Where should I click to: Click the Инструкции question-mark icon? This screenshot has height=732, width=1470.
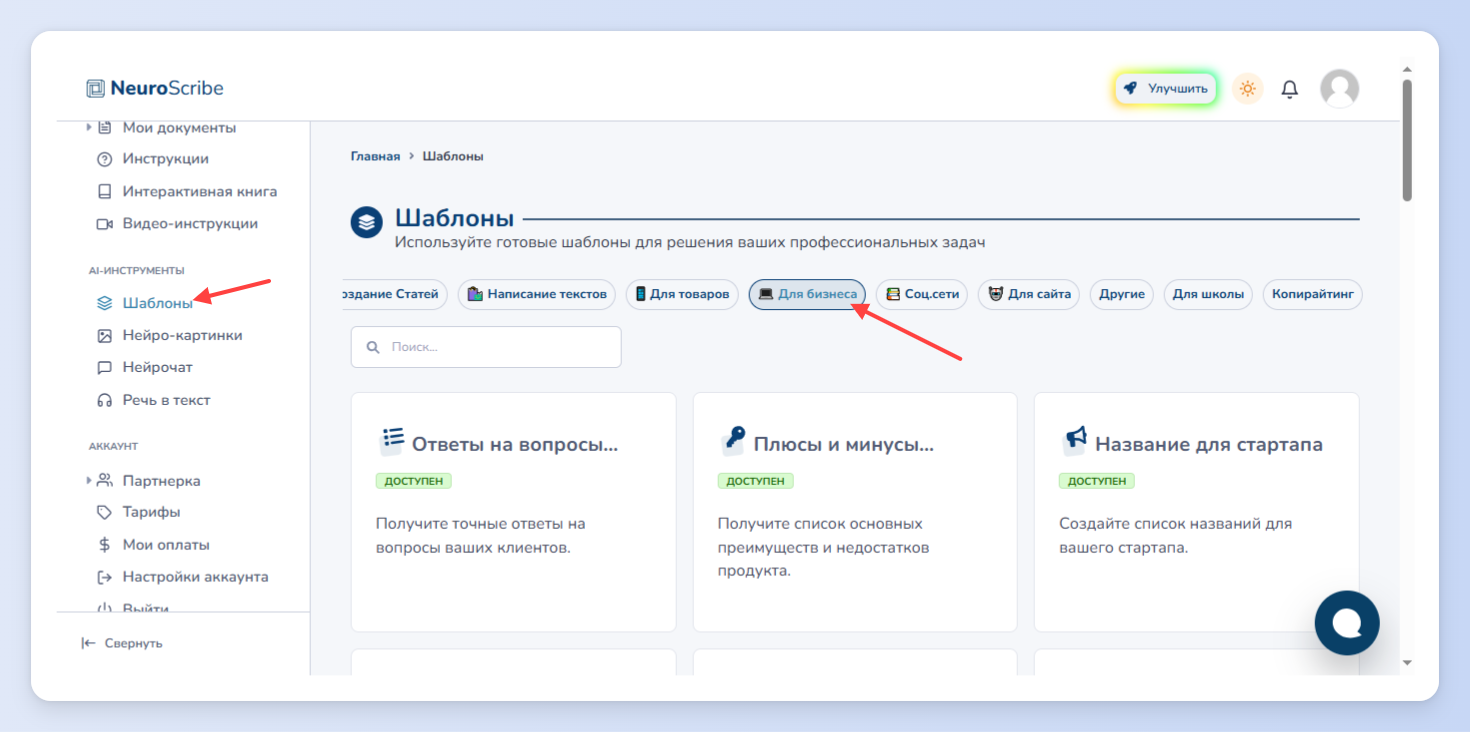[104, 159]
